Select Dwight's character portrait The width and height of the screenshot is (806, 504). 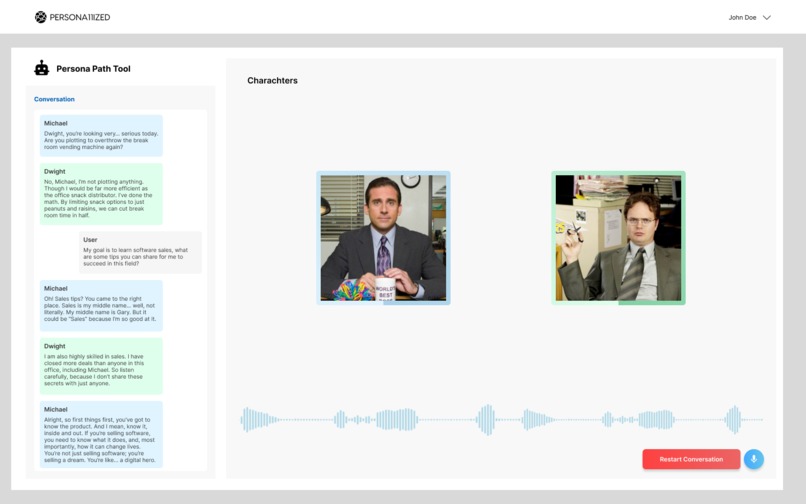(x=618, y=238)
